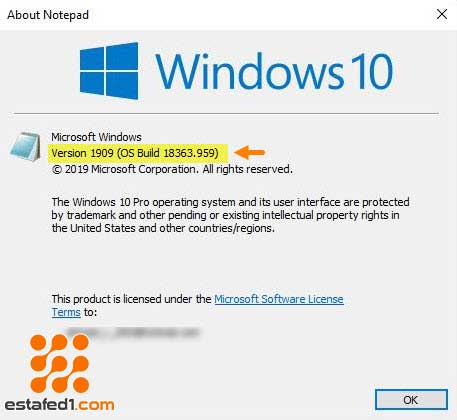The width and height of the screenshot is (457, 420).
Task: Click the Microsoft Windows label
Action: (96, 137)
